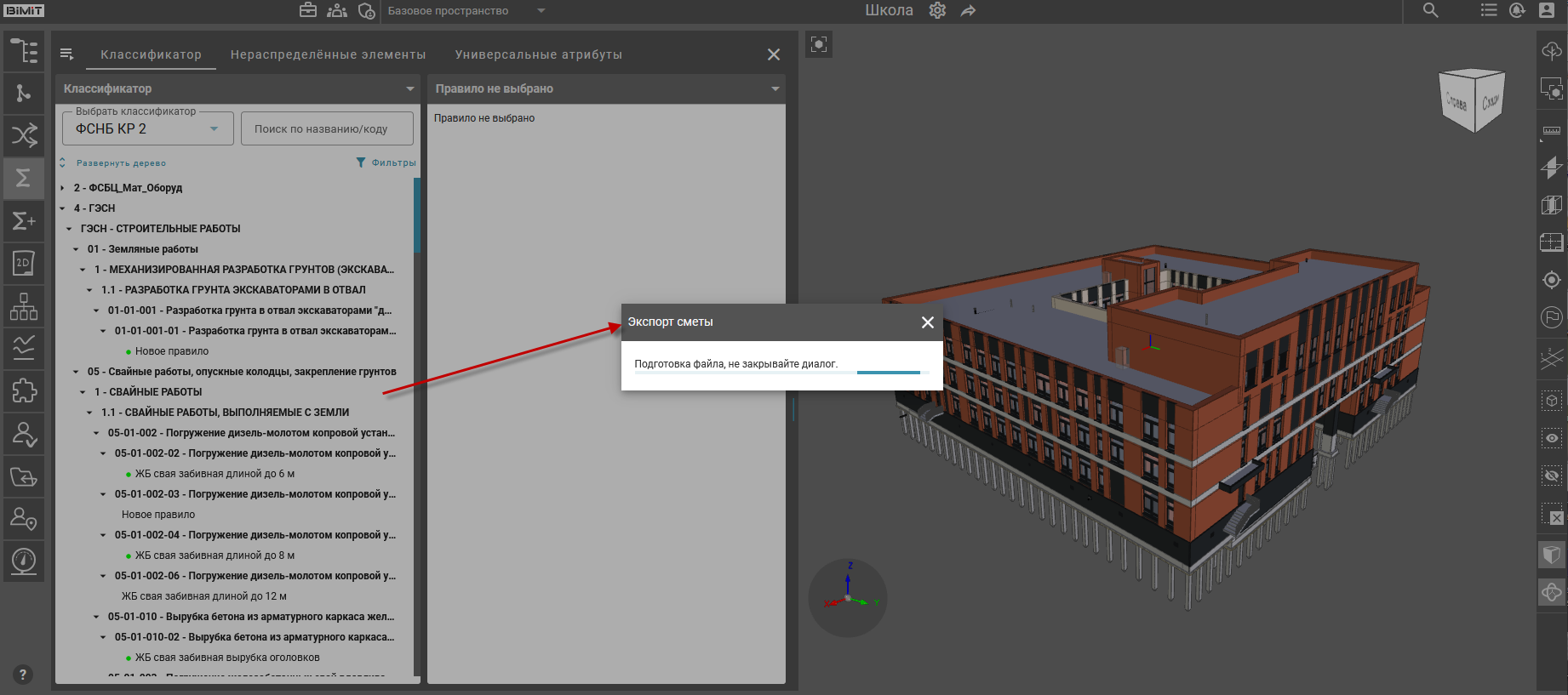
Task: Click the search magnifier in top bar
Action: (1430, 11)
